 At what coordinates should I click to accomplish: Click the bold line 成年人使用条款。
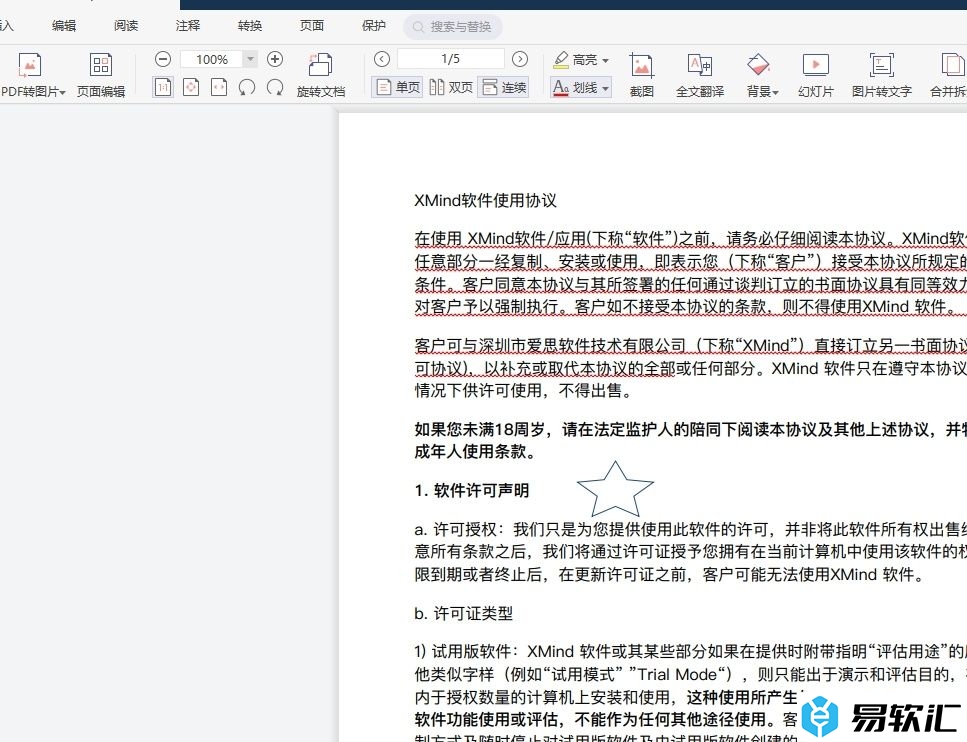475,451
